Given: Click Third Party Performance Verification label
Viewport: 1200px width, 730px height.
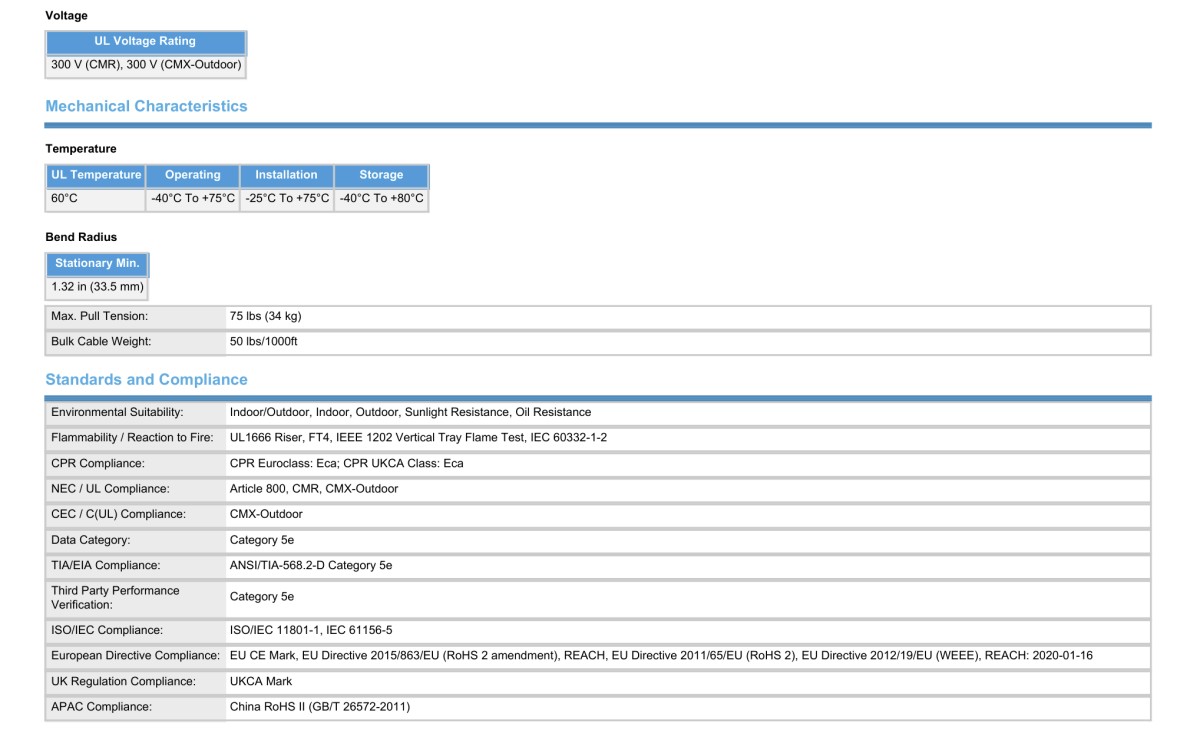Looking at the screenshot, I should (115, 598).
